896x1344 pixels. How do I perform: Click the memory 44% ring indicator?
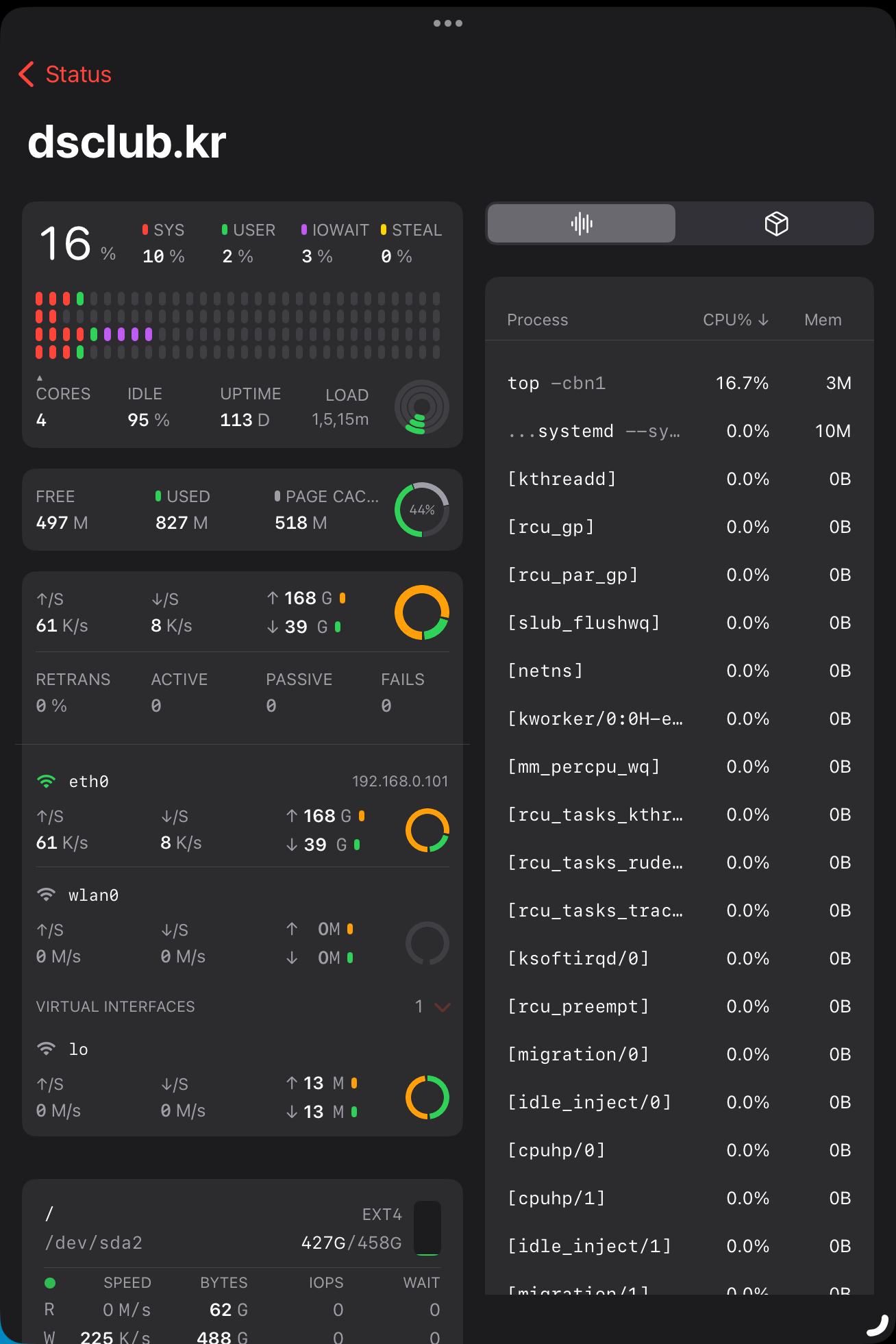(421, 510)
